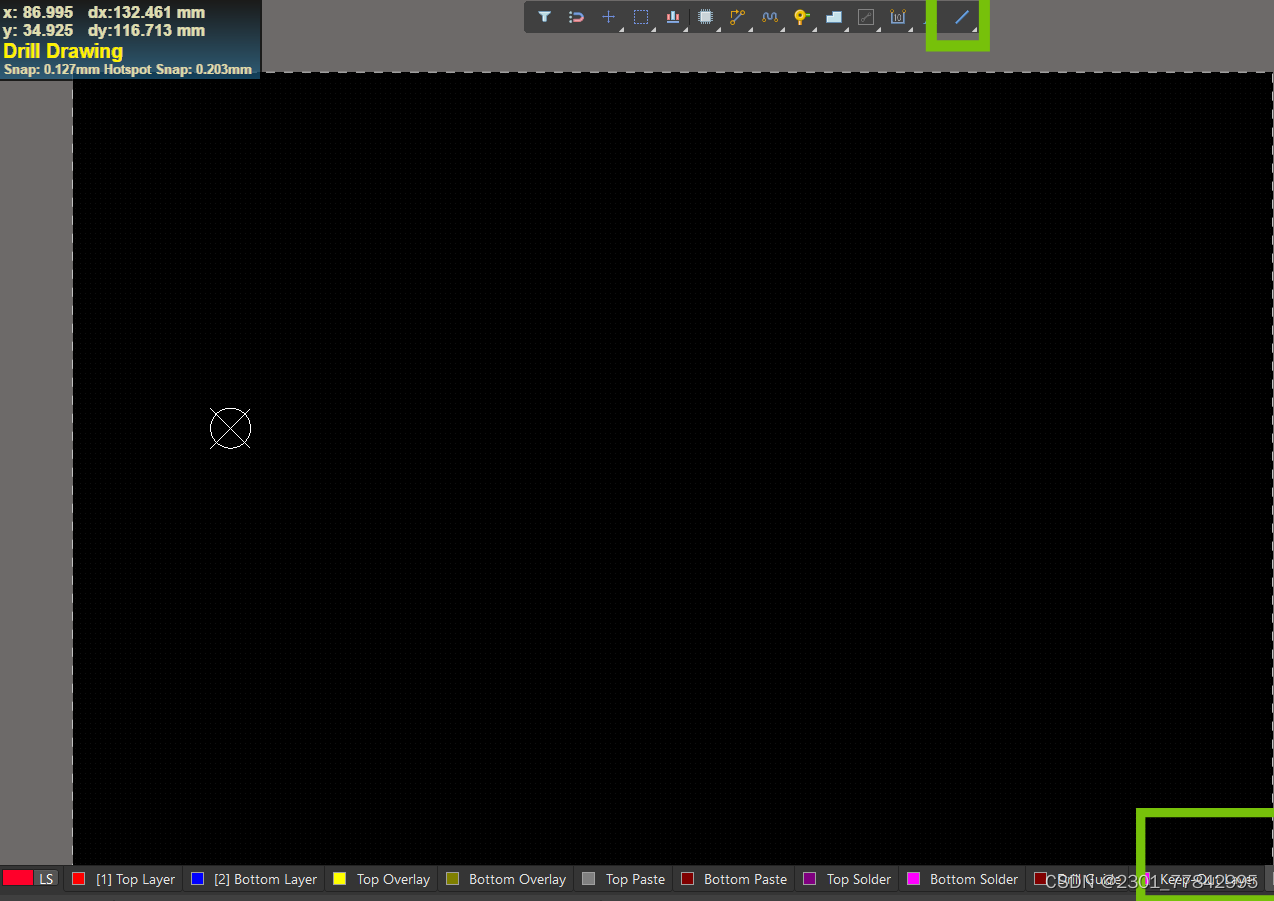The height and width of the screenshot is (901, 1274).
Task: Select the Bottom Paste layer tab
Action: tap(734, 879)
